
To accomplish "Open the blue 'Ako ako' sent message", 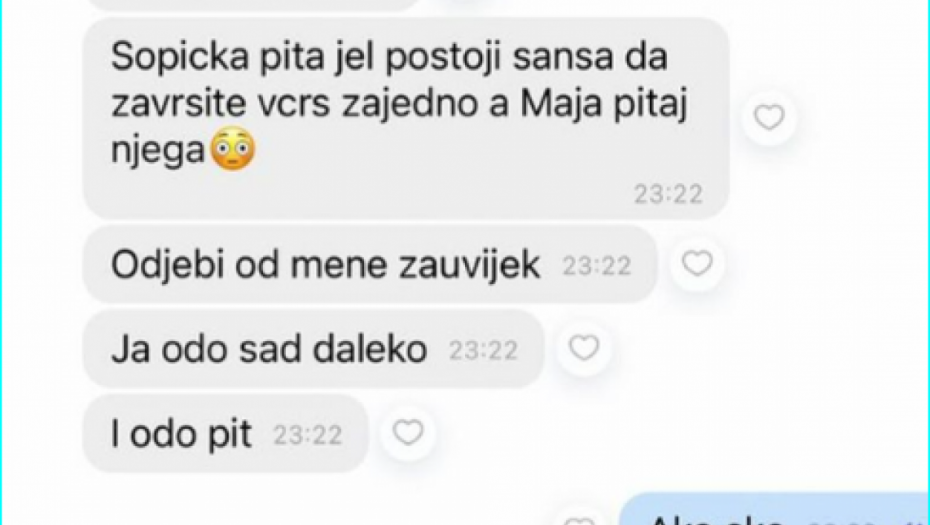I will tap(774, 510).
